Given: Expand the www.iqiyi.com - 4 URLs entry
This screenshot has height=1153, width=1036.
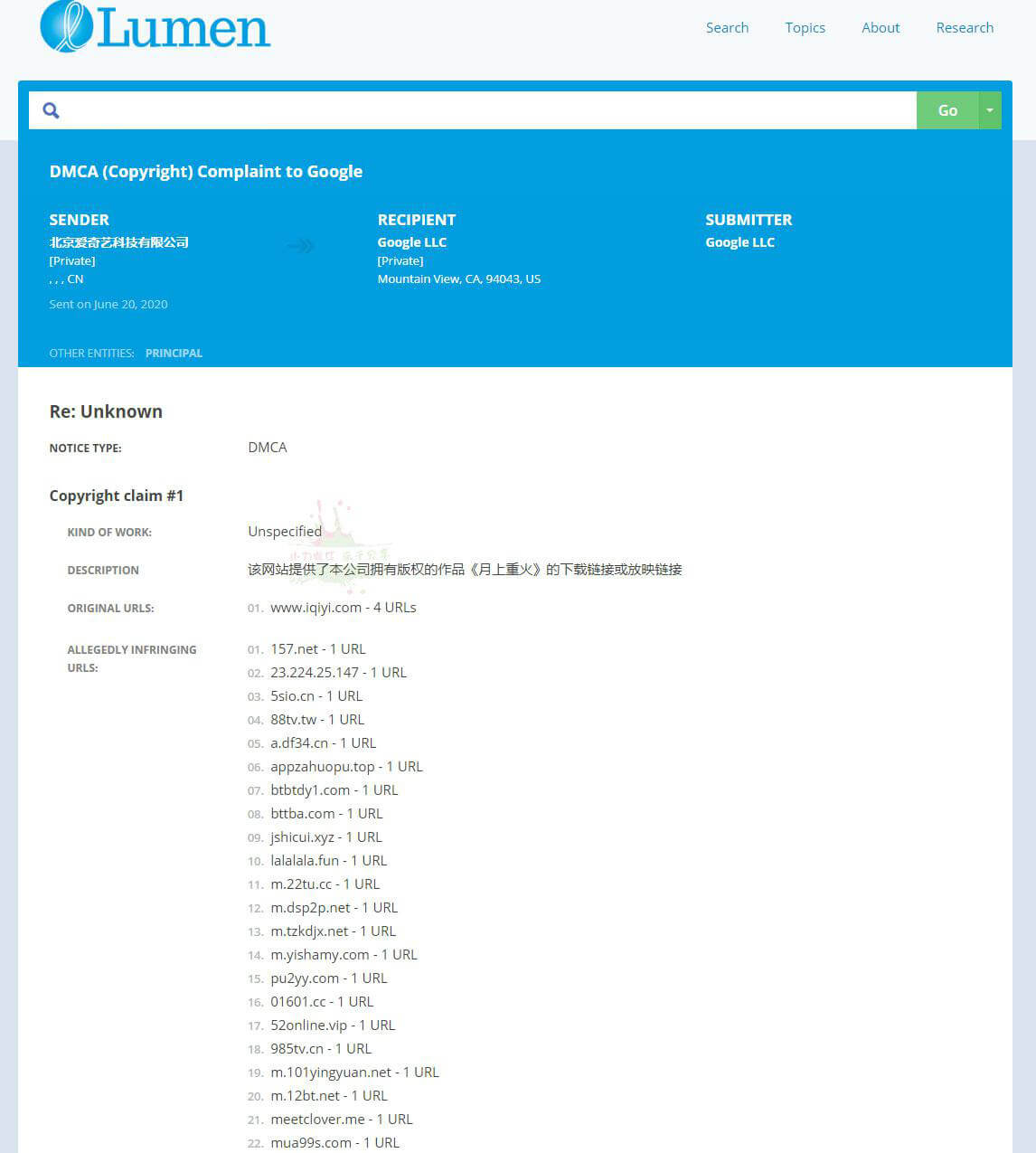Looking at the screenshot, I should (x=343, y=608).
